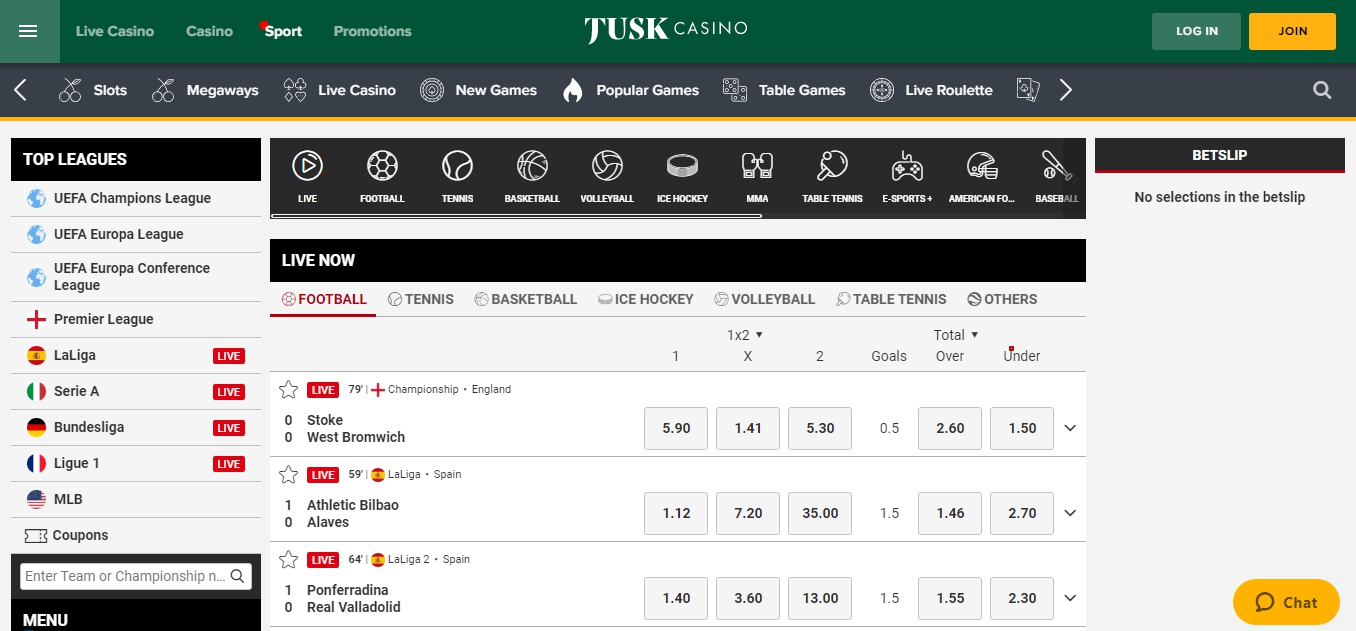Image resolution: width=1356 pixels, height=631 pixels.
Task: Toggle favorite star for Athletic Bilbao match
Action: [x=289, y=475]
